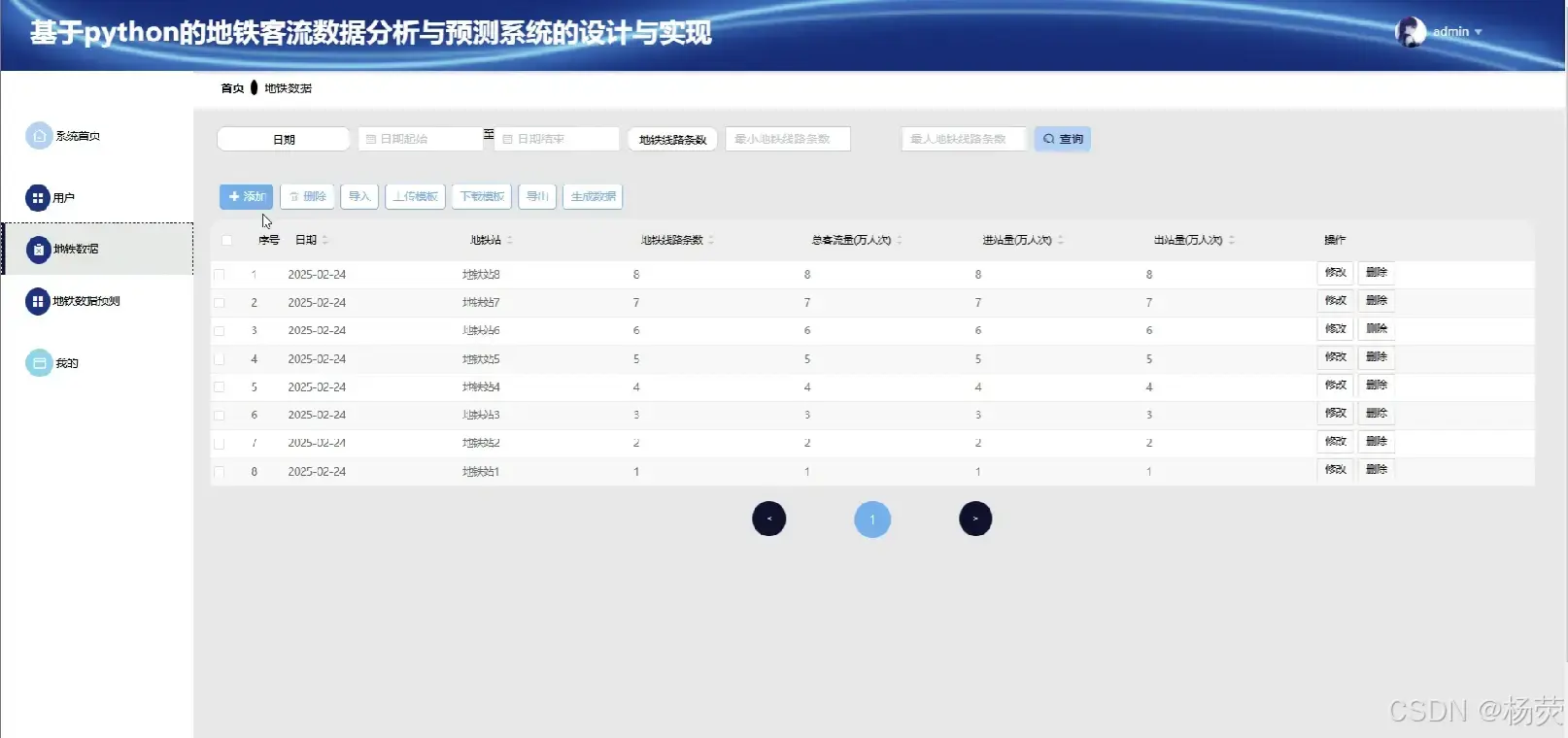This screenshot has width=1568, height=738.
Task: Click the 添加 add button
Action: coord(246,196)
